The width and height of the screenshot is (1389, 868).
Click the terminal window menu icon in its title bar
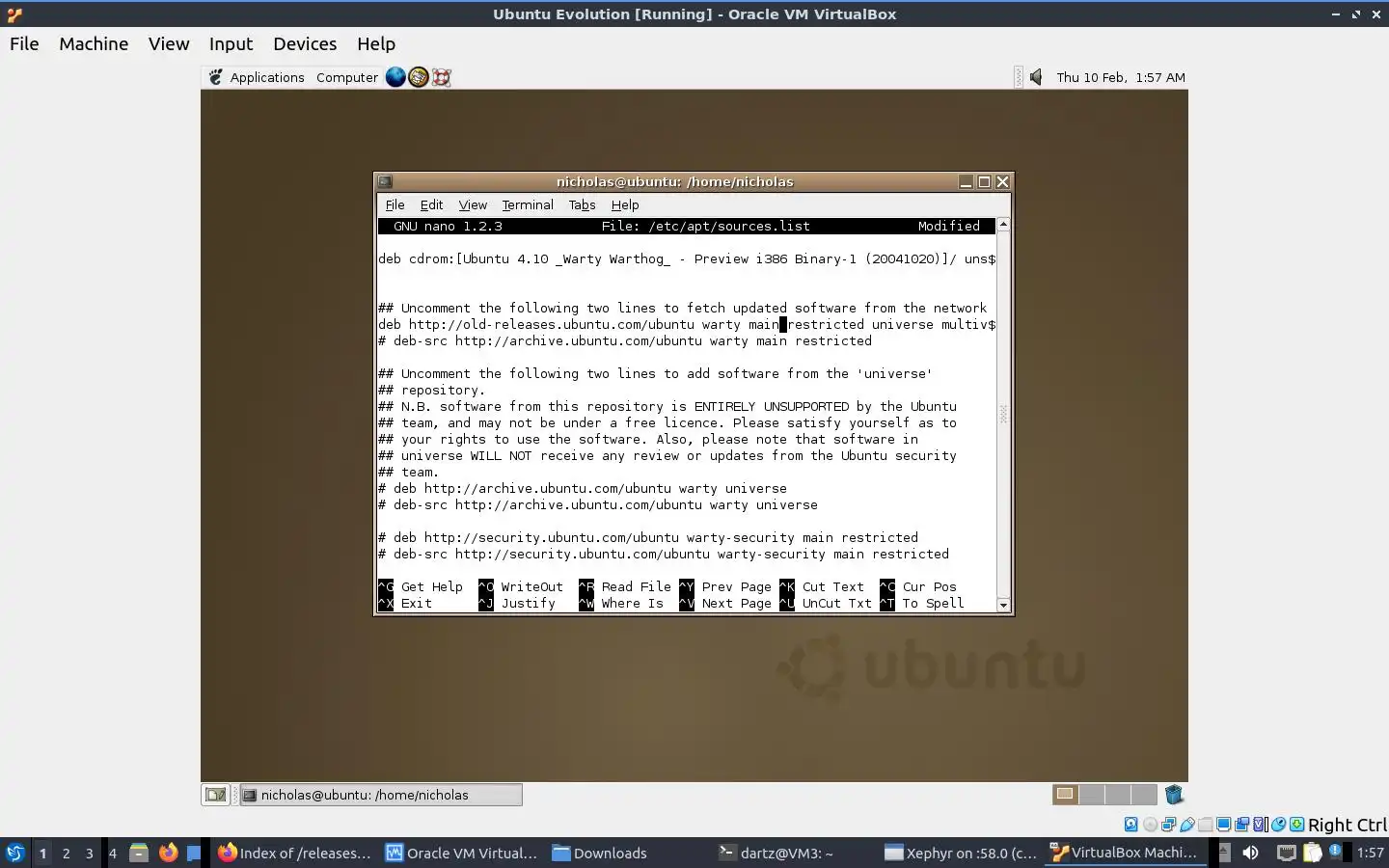pyautogui.click(x=385, y=181)
